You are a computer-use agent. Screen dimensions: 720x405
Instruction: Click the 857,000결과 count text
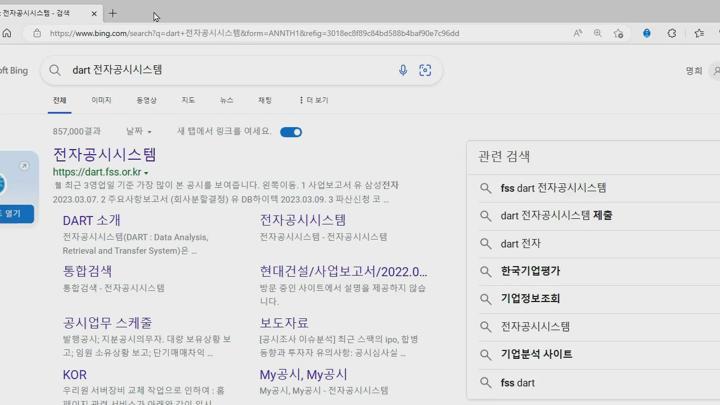click(77, 131)
